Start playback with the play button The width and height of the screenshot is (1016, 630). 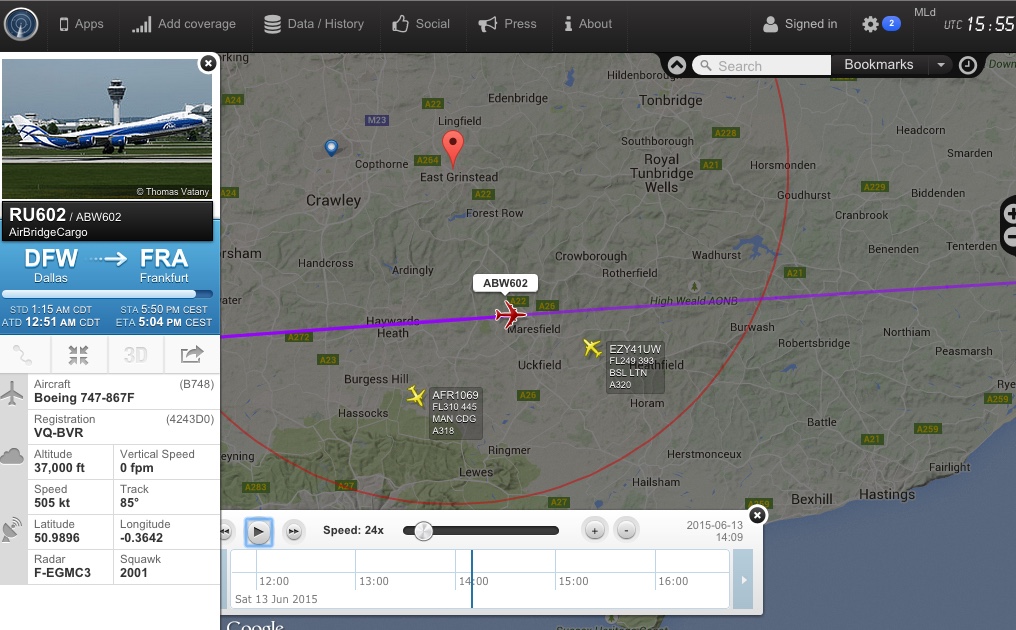259,532
